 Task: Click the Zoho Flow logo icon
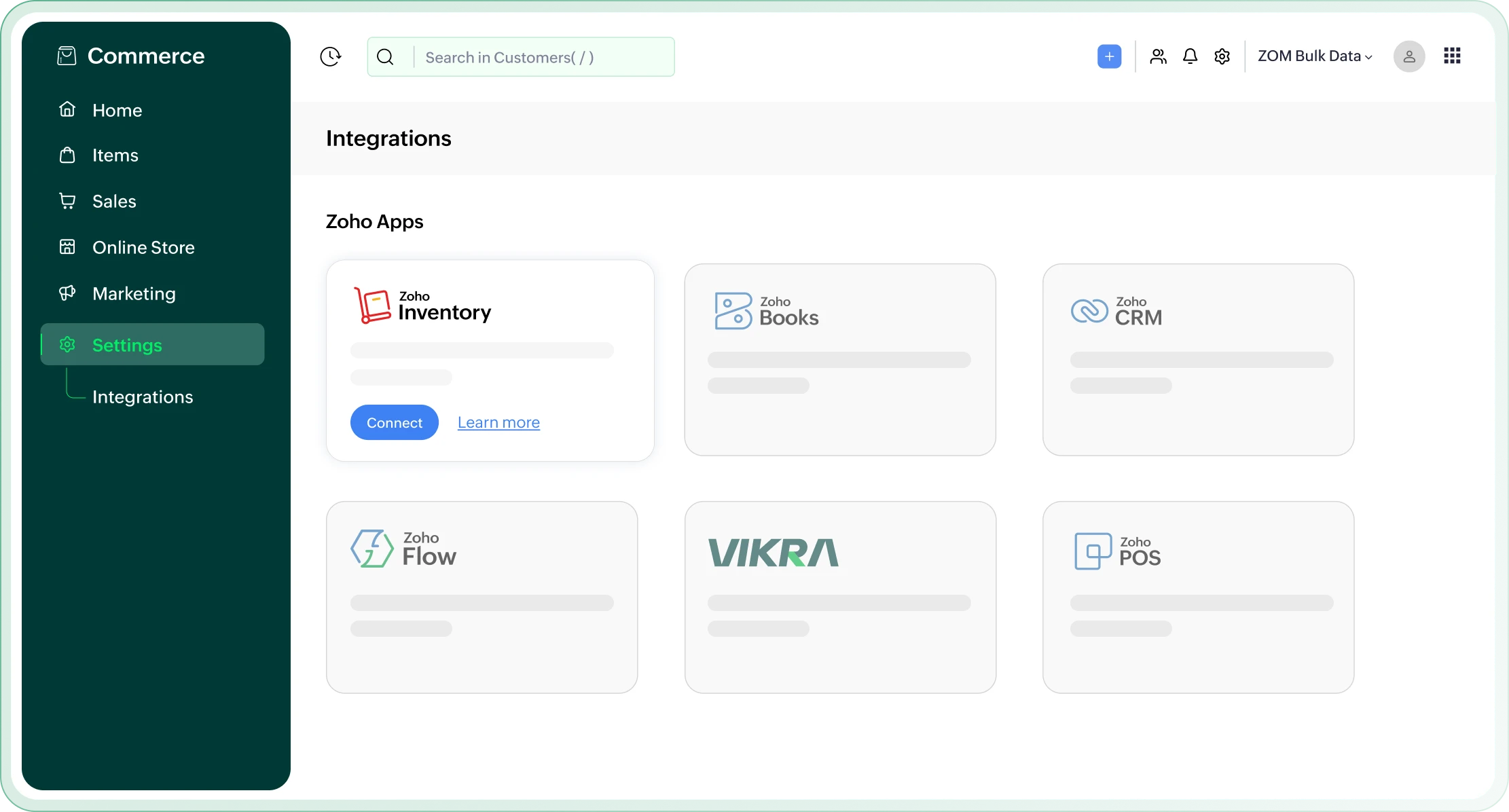point(372,549)
